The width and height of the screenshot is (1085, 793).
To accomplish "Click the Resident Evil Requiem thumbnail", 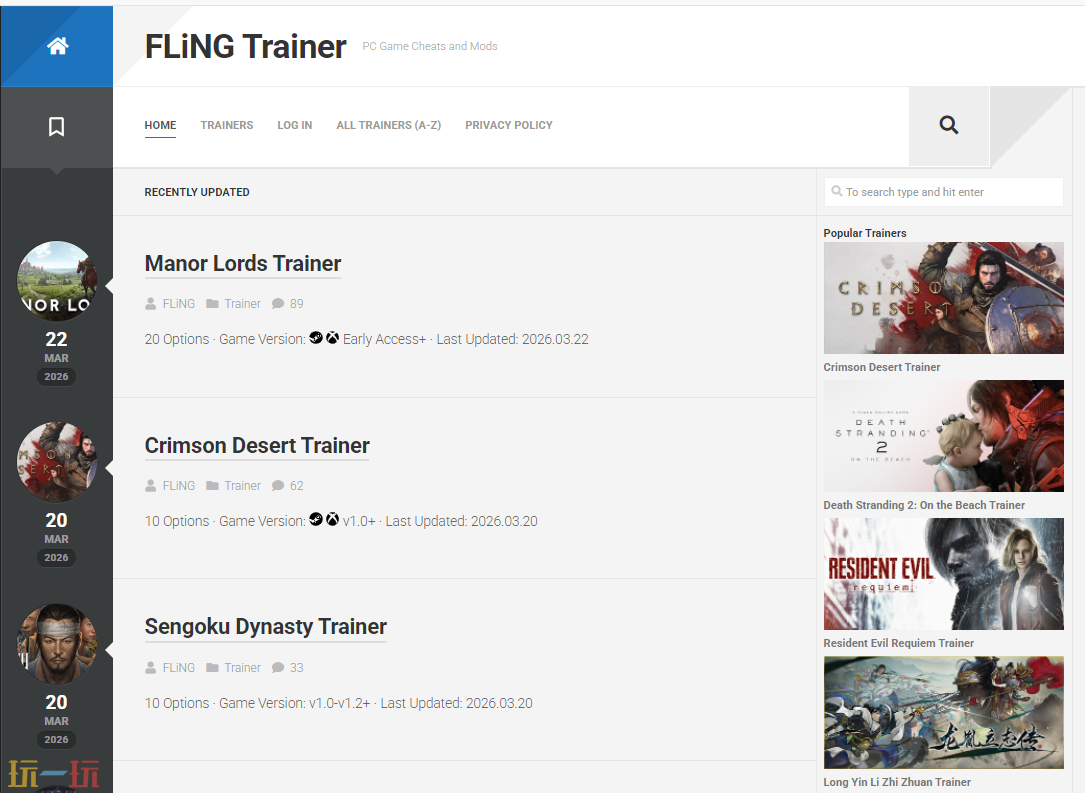I will click(943, 574).
